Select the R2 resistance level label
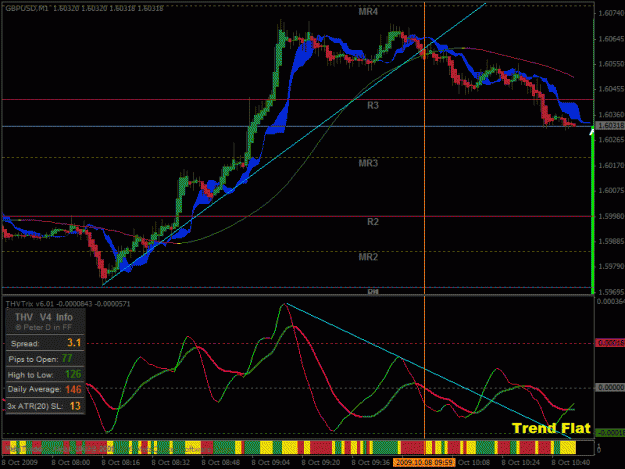Viewport: 625px width, 469px height. 373,222
